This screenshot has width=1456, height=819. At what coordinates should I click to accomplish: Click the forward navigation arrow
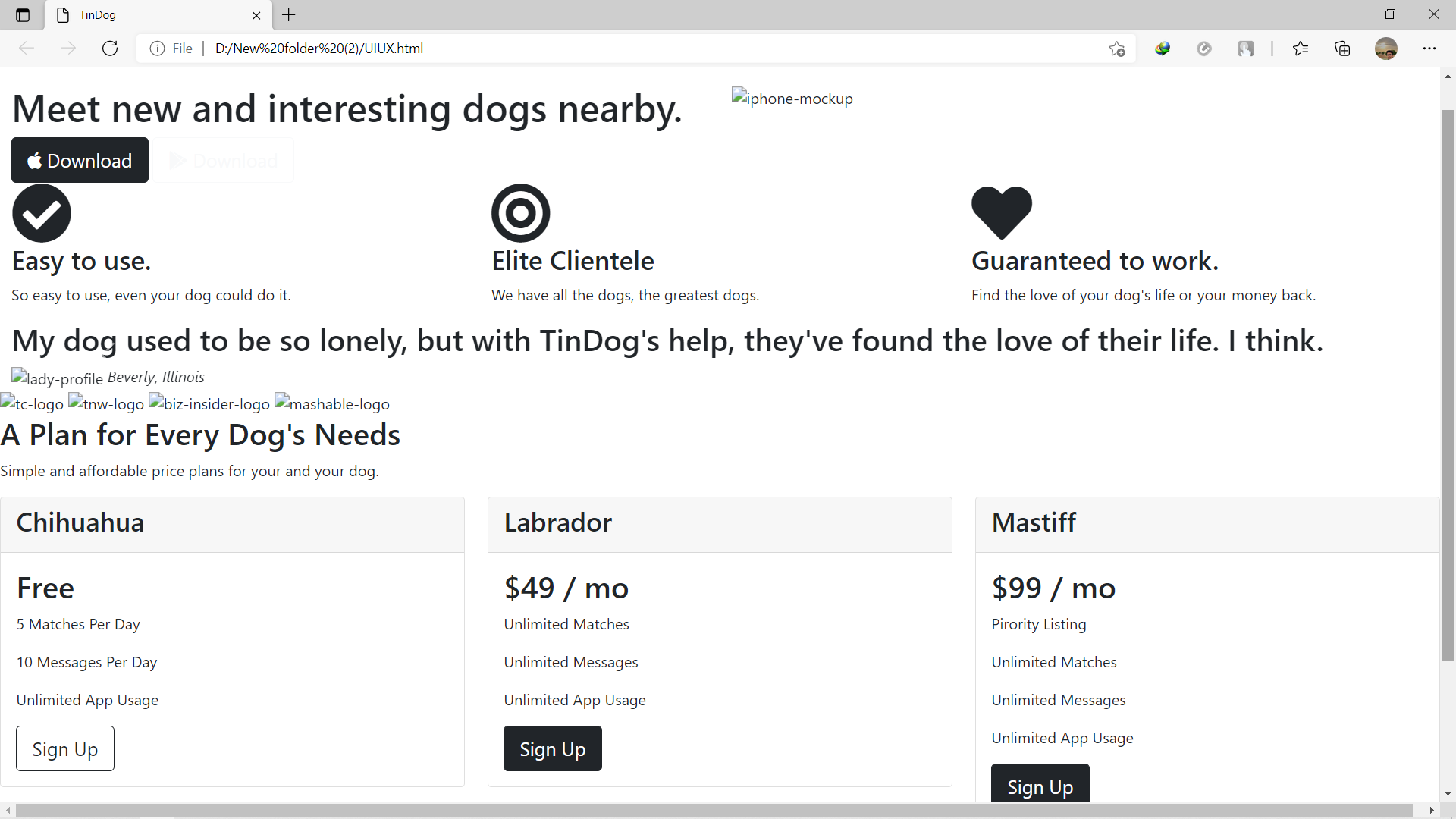pos(68,48)
